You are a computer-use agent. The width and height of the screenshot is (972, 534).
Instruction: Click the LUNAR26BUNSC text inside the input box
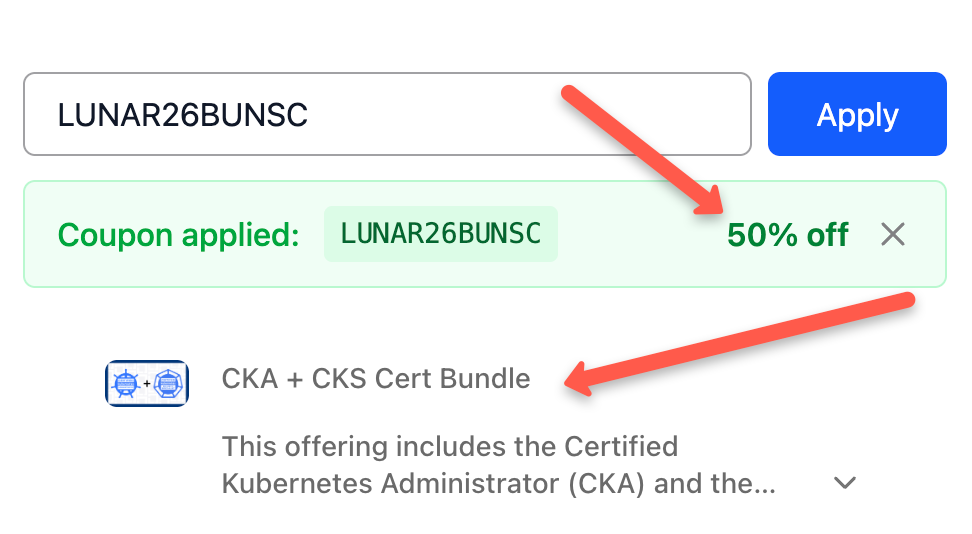point(183,115)
